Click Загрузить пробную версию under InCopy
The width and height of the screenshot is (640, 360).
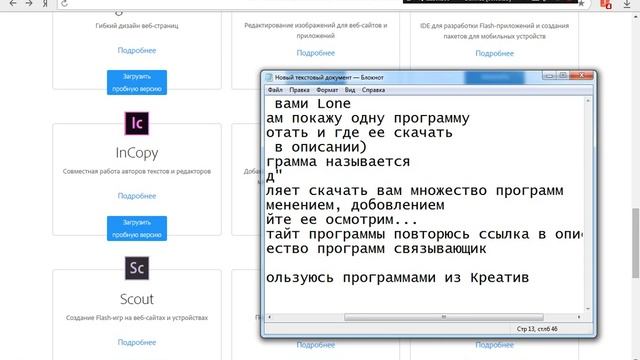137,228
